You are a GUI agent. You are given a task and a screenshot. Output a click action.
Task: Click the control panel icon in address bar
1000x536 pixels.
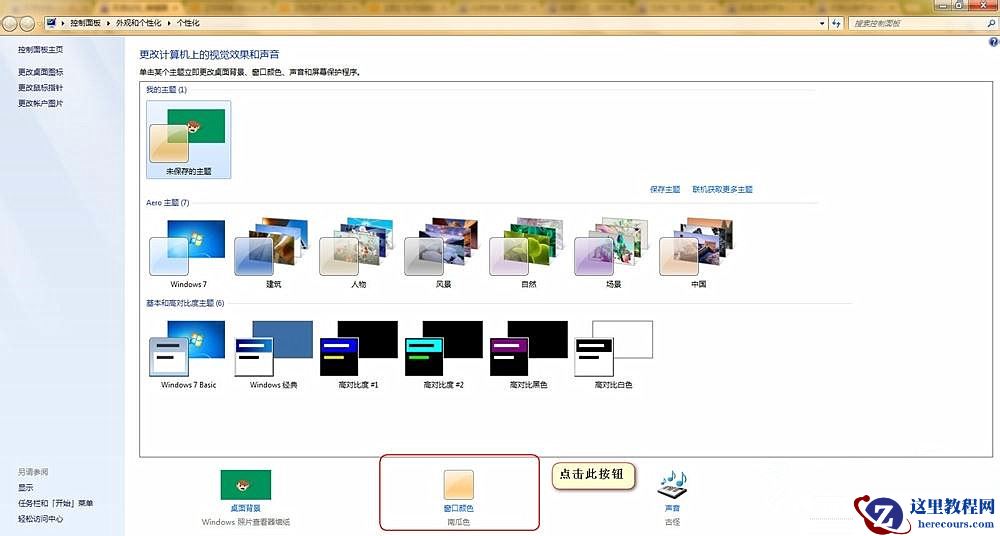[x=52, y=23]
